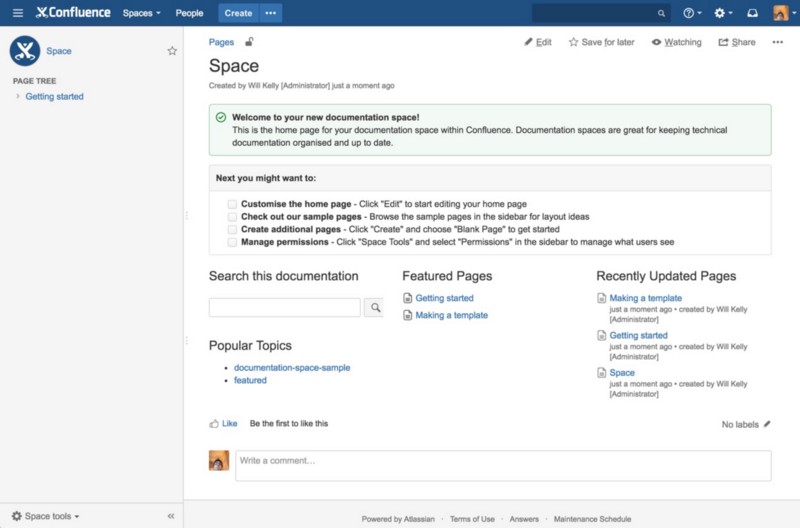
Task: Click the pencil icon next to No labels
Action: coord(767,424)
